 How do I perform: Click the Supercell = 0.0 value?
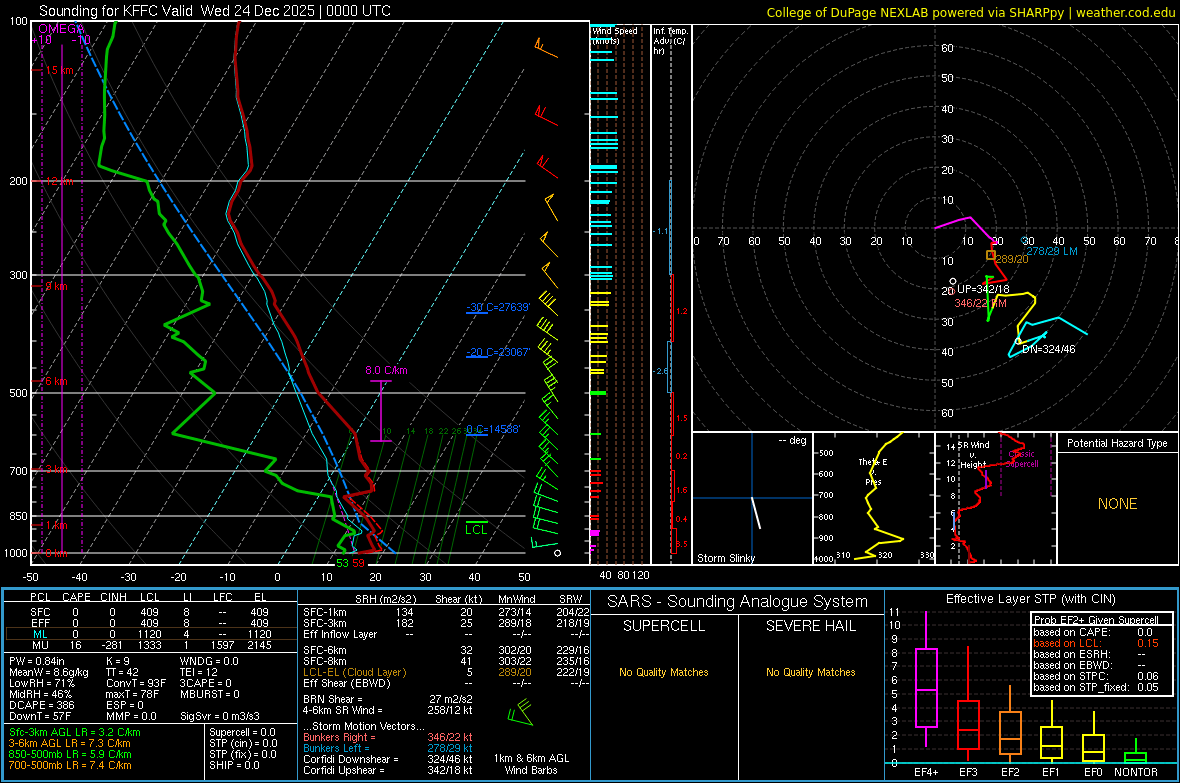tap(242, 732)
